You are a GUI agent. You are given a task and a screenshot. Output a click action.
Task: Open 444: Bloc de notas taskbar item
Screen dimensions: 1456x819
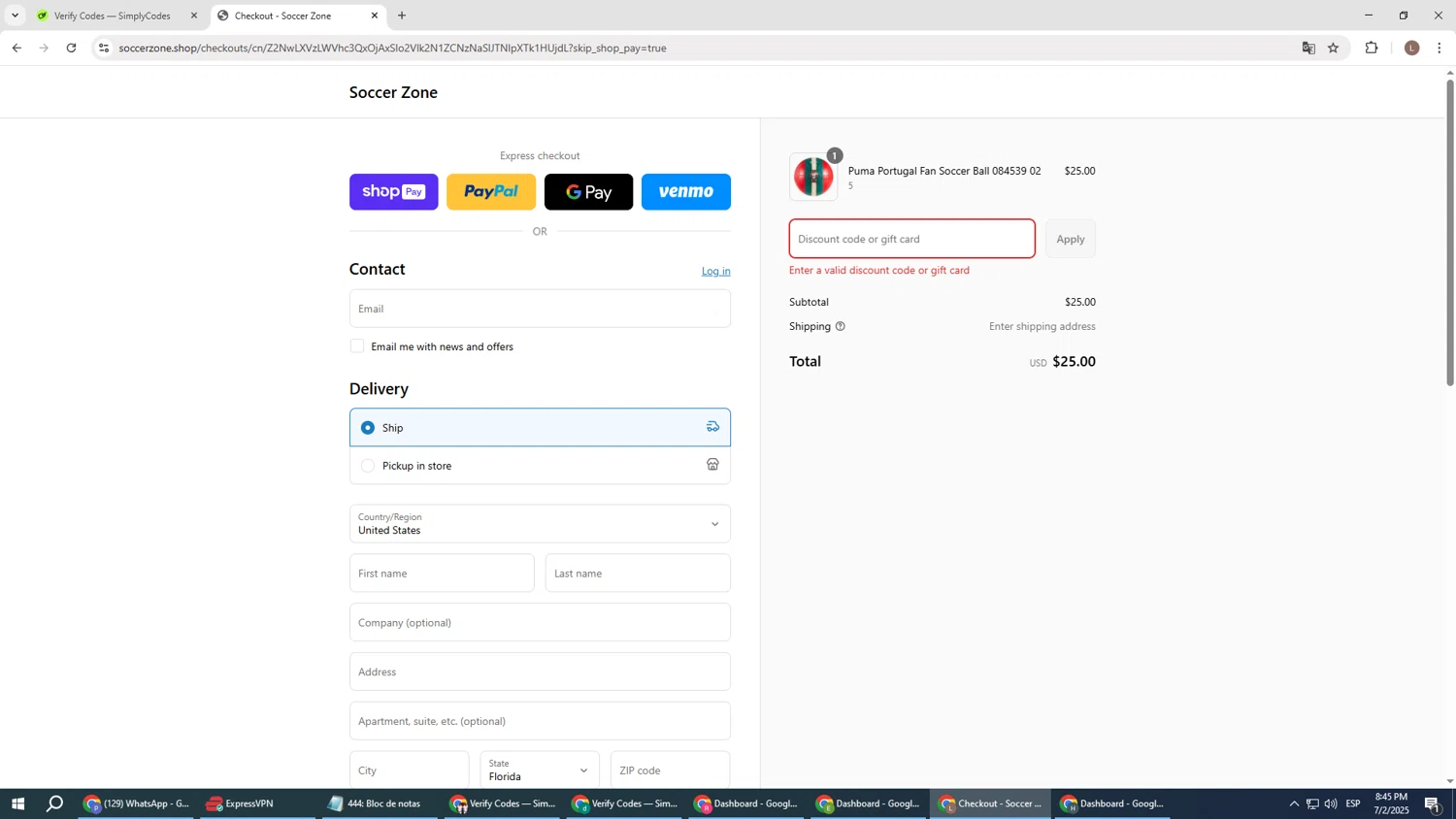click(380, 803)
